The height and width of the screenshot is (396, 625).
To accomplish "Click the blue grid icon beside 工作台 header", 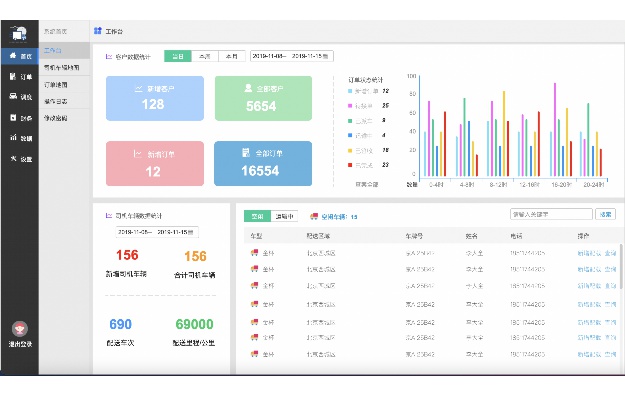I will pos(98,31).
